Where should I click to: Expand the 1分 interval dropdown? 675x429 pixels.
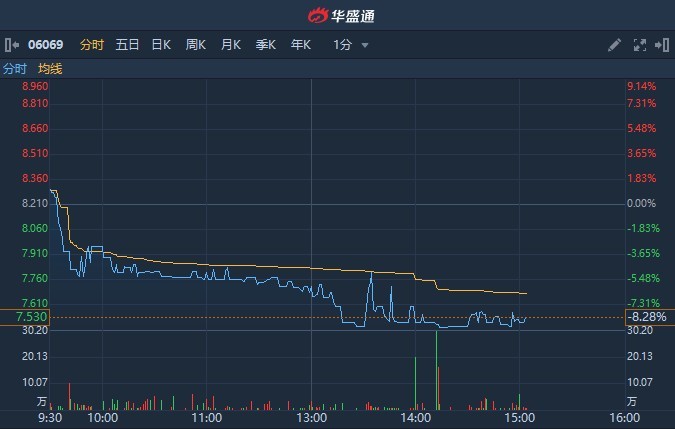(x=351, y=45)
